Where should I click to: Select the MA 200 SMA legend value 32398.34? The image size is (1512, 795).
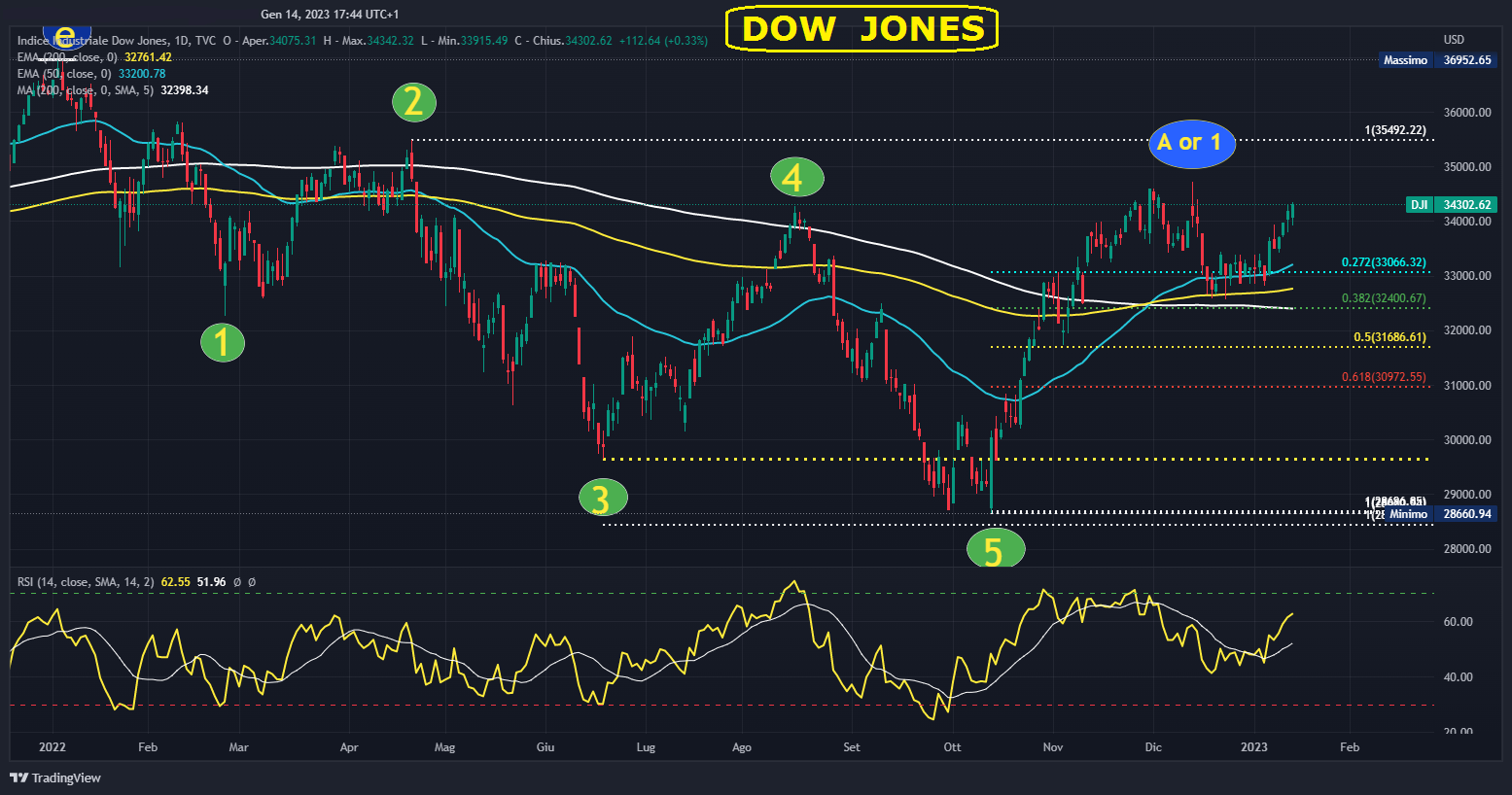185,90
